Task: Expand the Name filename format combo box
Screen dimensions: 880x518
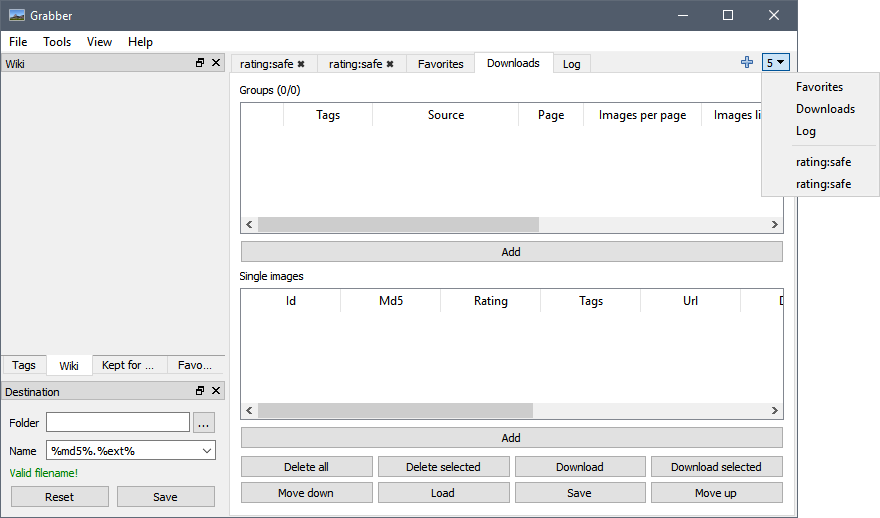Action: [x=207, y=451]
